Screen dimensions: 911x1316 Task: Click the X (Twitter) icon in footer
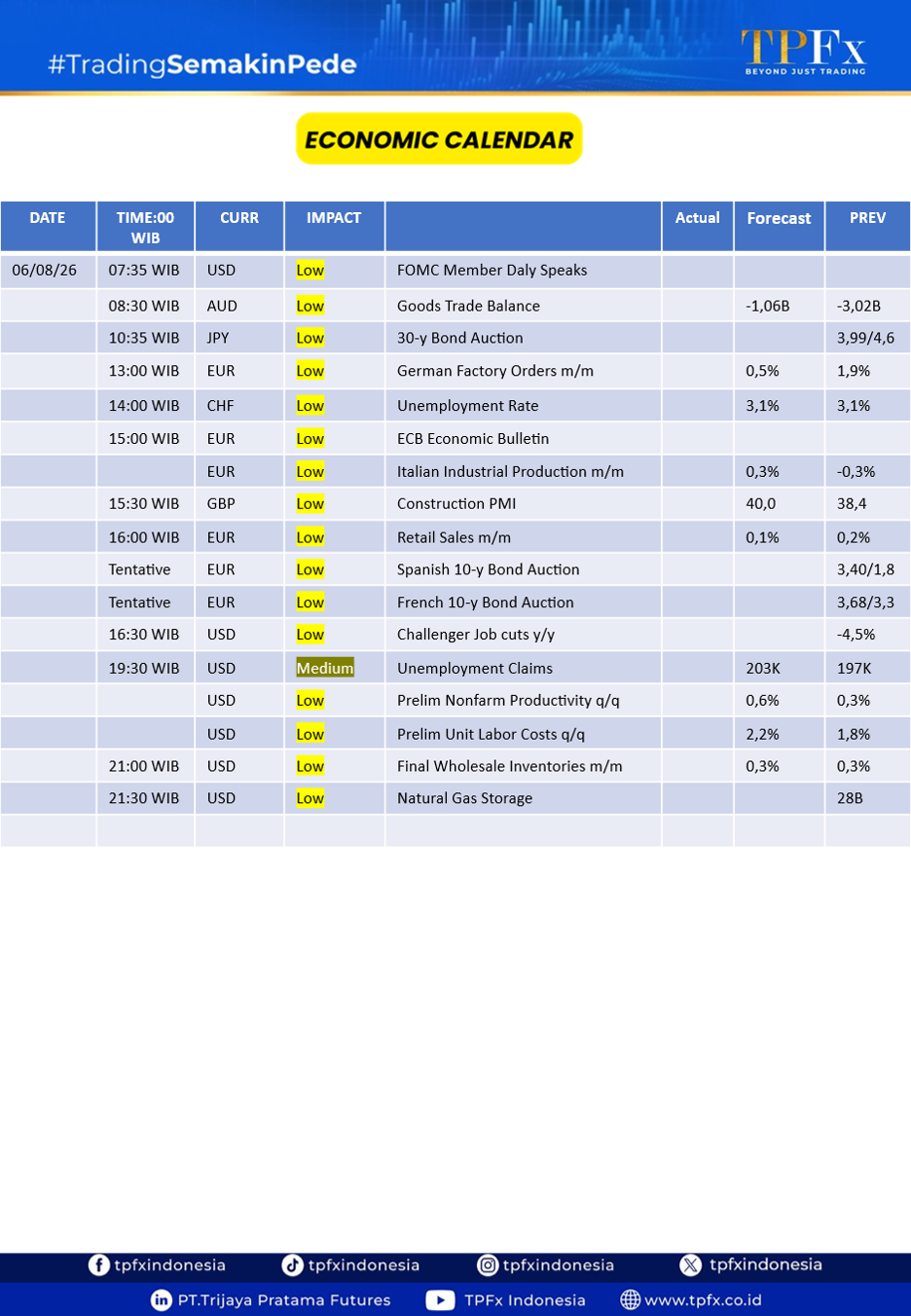690,1264
